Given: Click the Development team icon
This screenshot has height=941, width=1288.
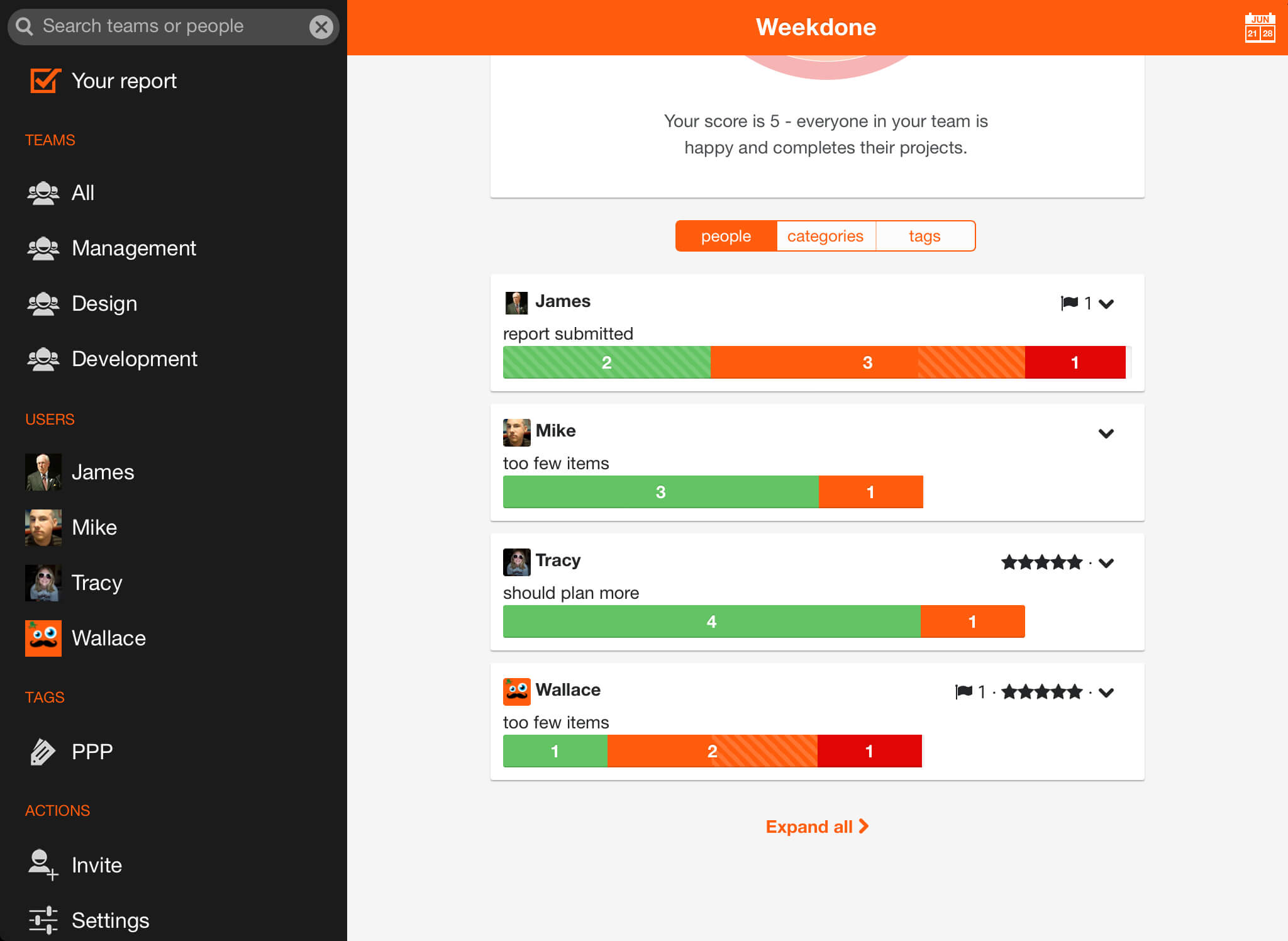Looking at the screenshot, I should click(43, 358).
